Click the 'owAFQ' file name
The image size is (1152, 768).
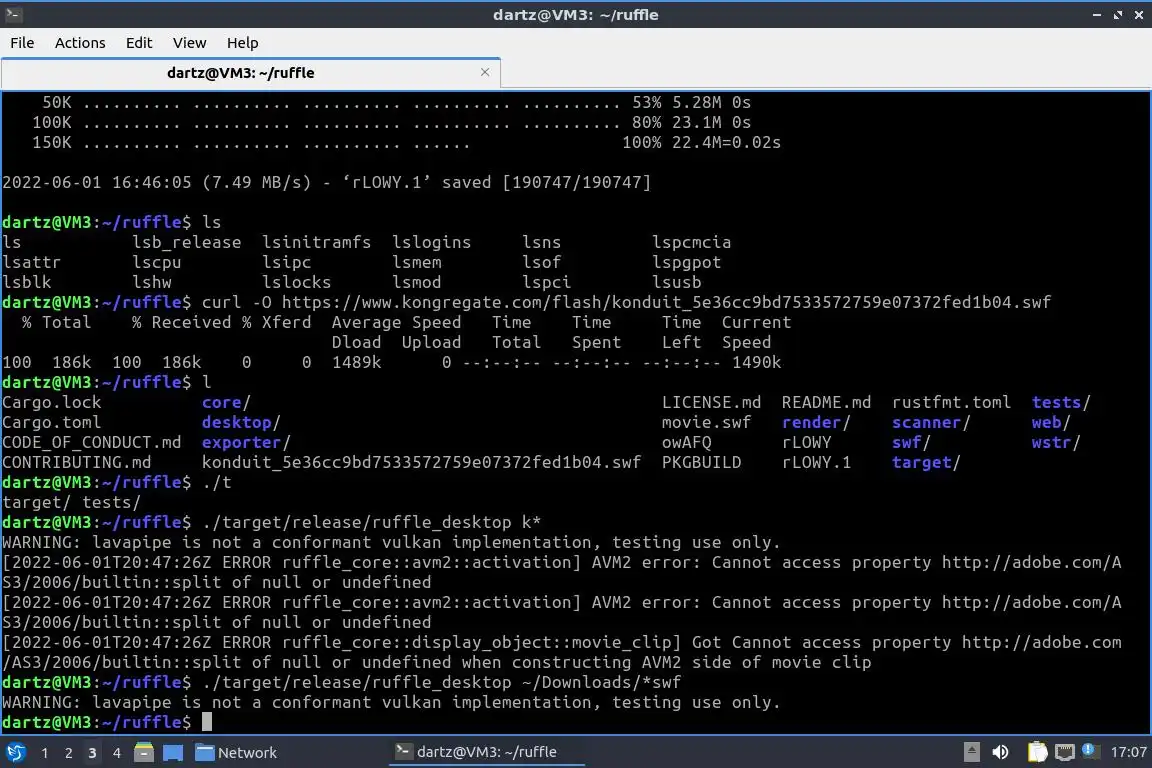click(x=686, y=442)
